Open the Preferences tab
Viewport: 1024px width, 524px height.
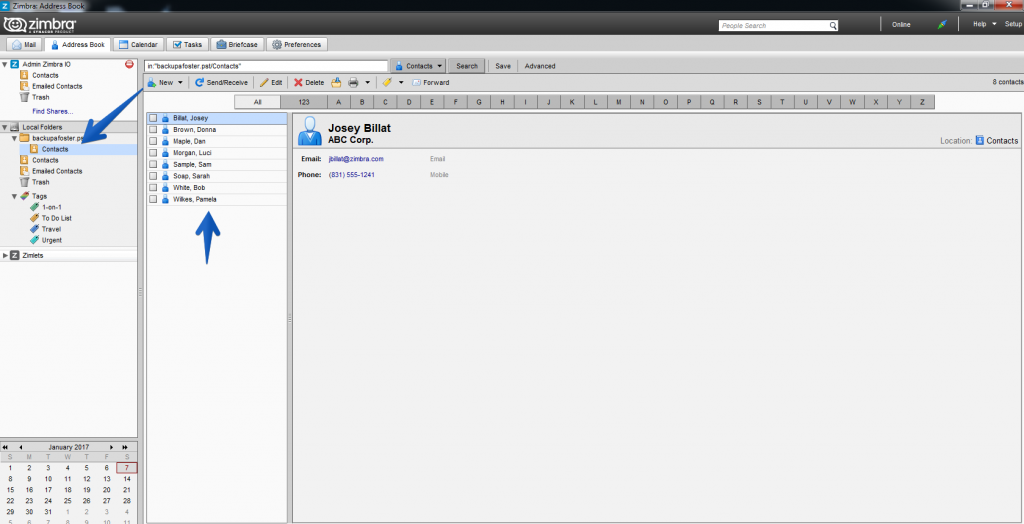[296, 44]
